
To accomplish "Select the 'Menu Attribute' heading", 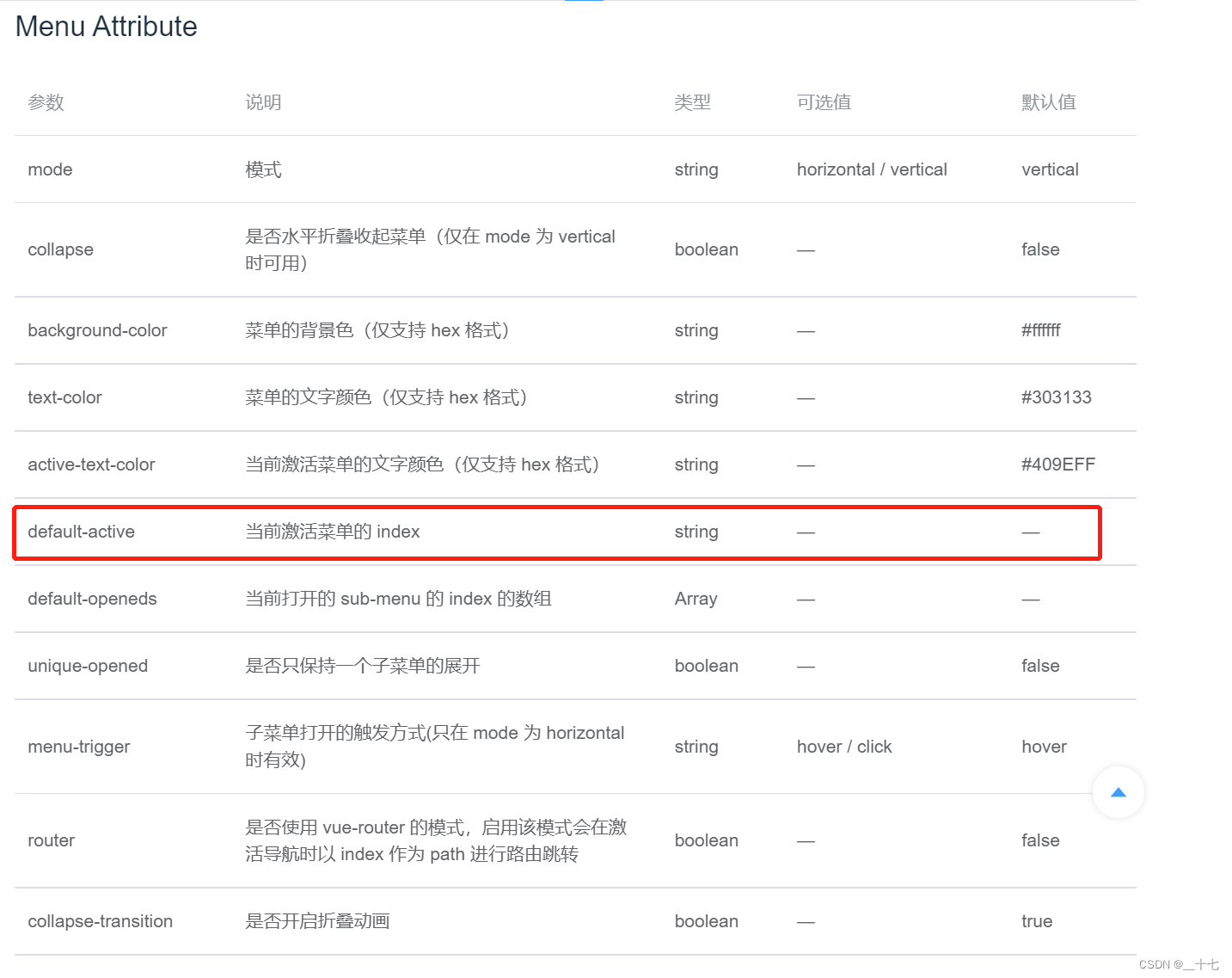I will coord(107,27).
